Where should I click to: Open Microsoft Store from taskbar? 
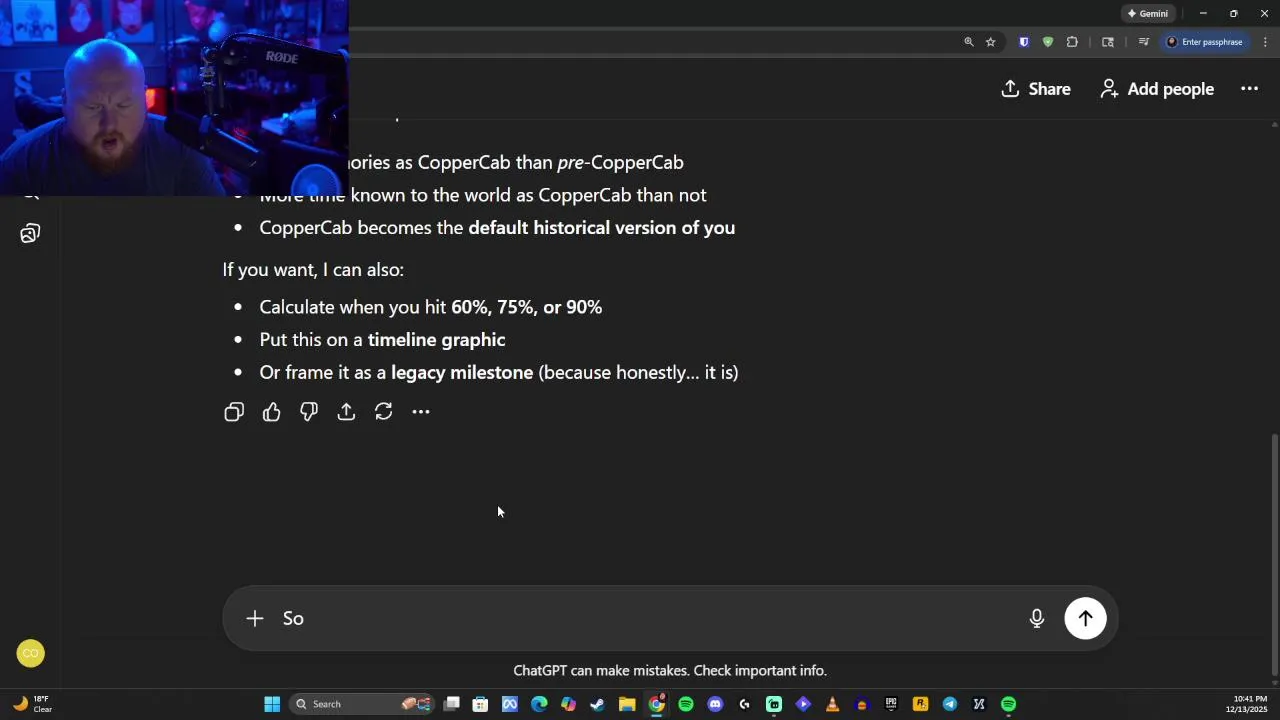[480, 704]
